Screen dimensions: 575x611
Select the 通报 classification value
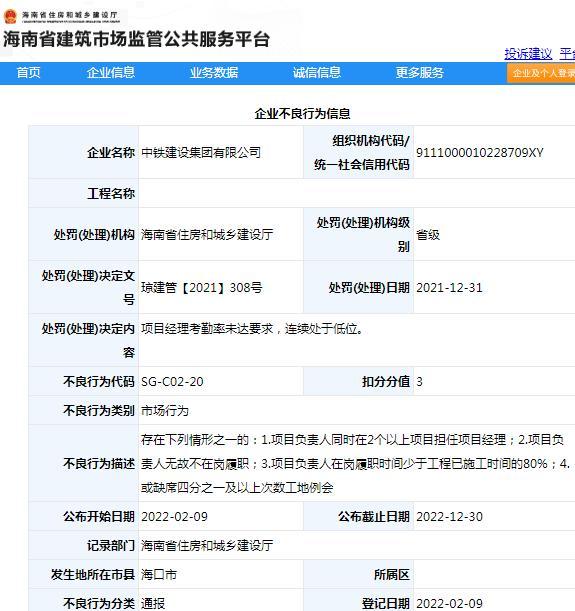click(x=153, y=604)
